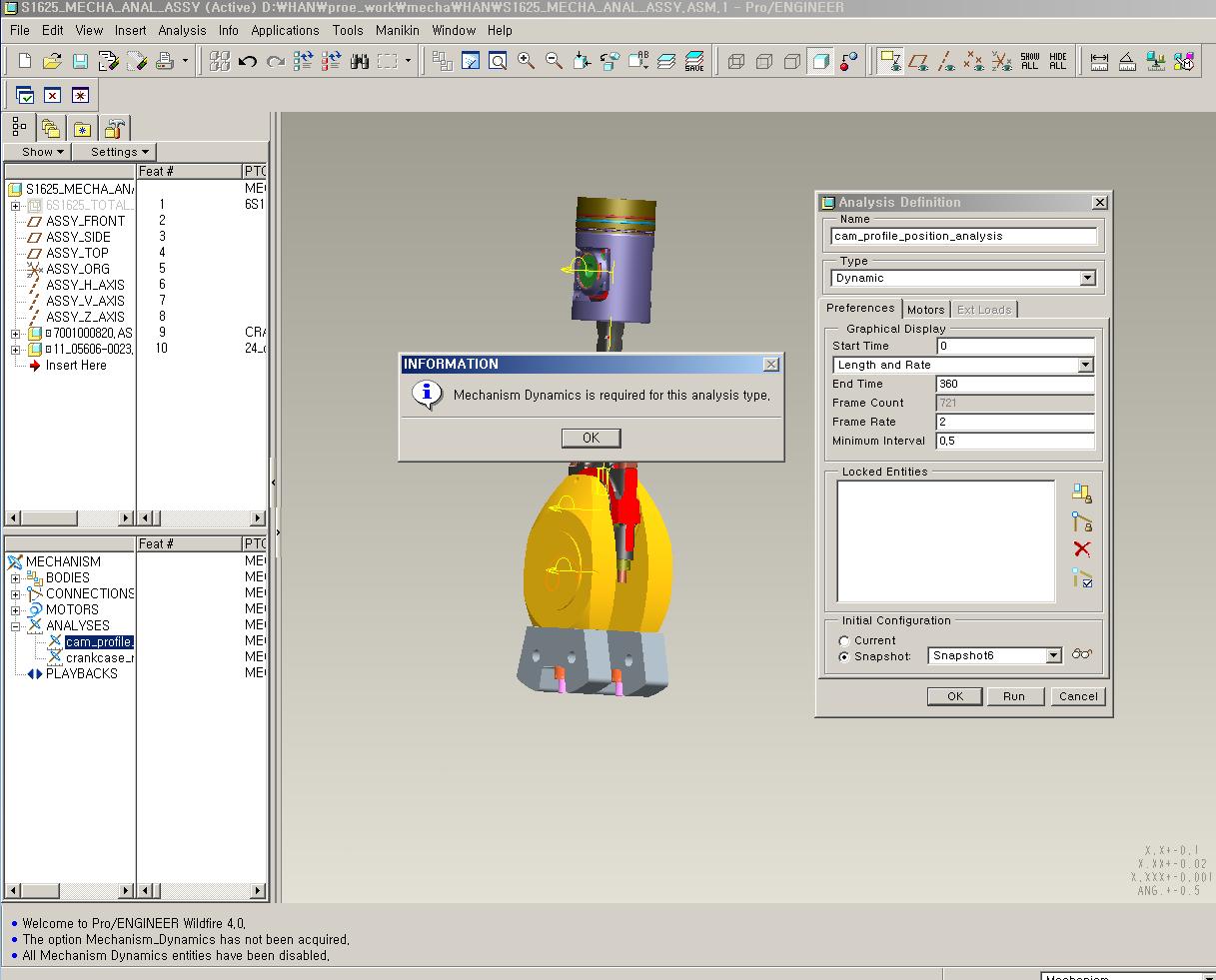This screenshot has height=980, width=1216.
Task: Click the Save floppy disk icon
Action: (80, 62)
